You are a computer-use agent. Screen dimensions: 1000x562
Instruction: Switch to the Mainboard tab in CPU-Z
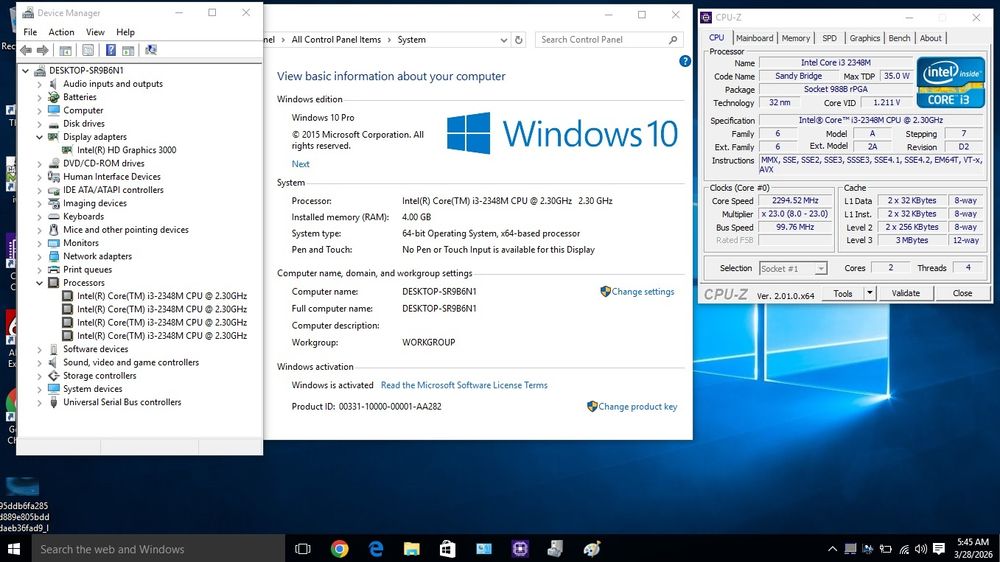tap(754, 38)
